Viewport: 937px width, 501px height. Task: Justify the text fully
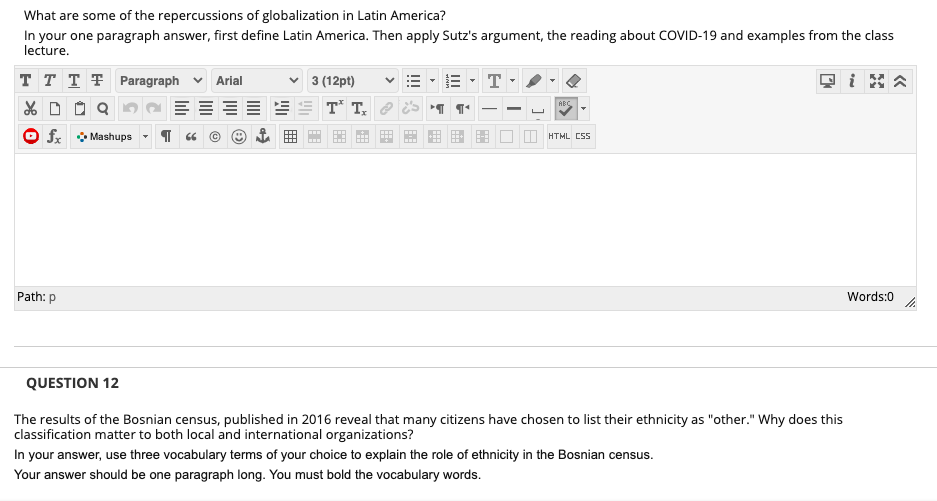(253, 108)
